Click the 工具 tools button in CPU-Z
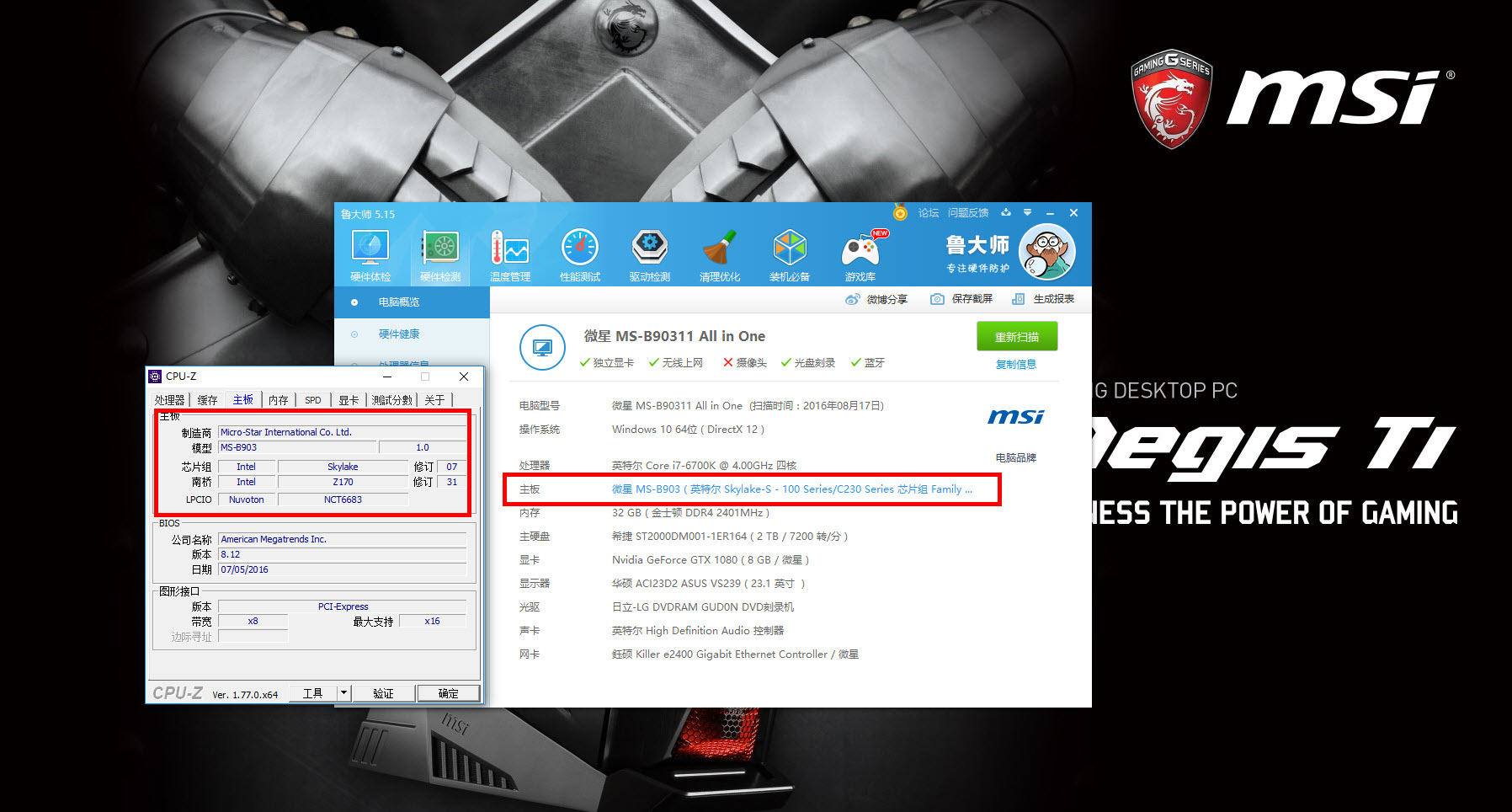 [313, 693]
